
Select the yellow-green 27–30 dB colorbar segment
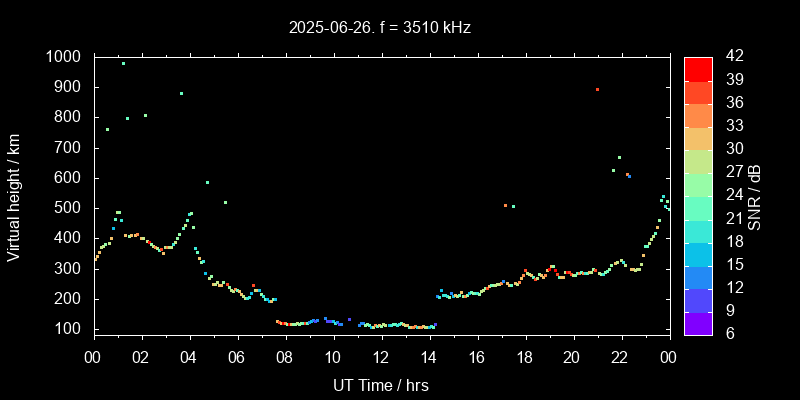pos(698,160)
